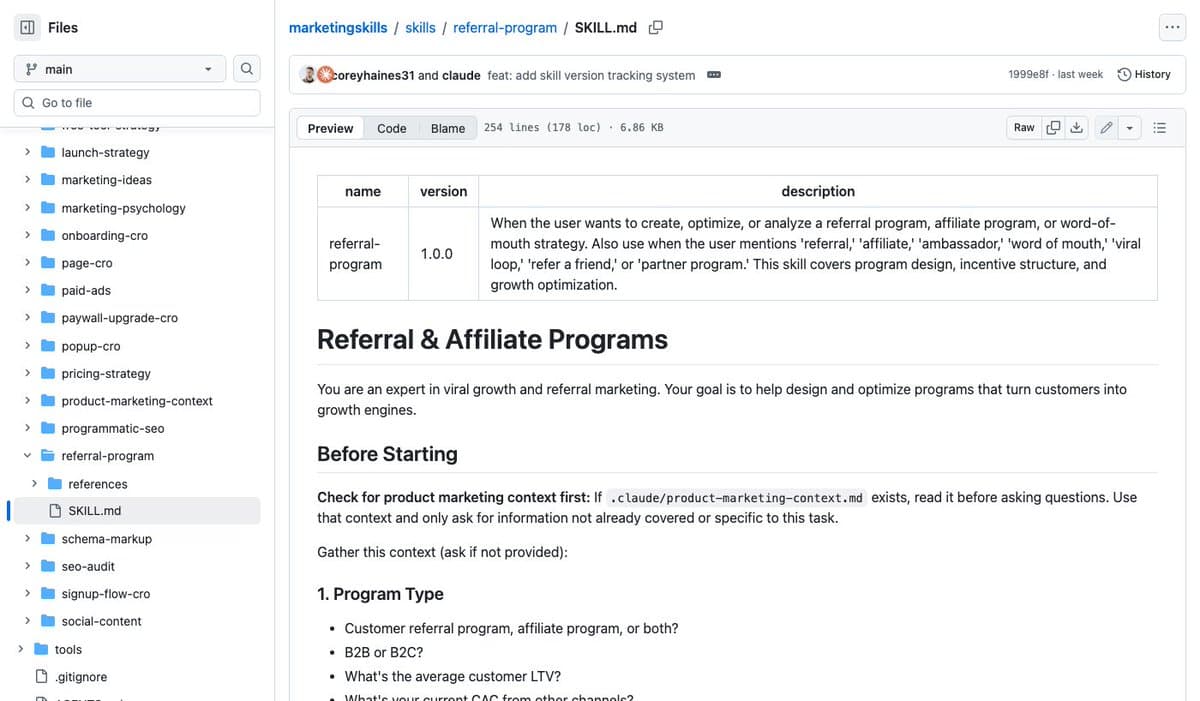Open the pencil icon to edit SKILL.md
Viewport: 1200px width, 701px height.
click(1105, 127)
